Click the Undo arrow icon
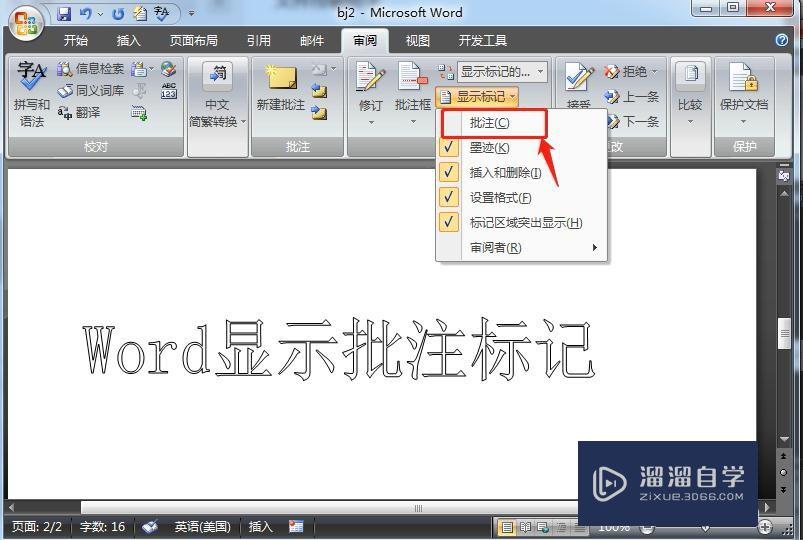 click(86, 14)
